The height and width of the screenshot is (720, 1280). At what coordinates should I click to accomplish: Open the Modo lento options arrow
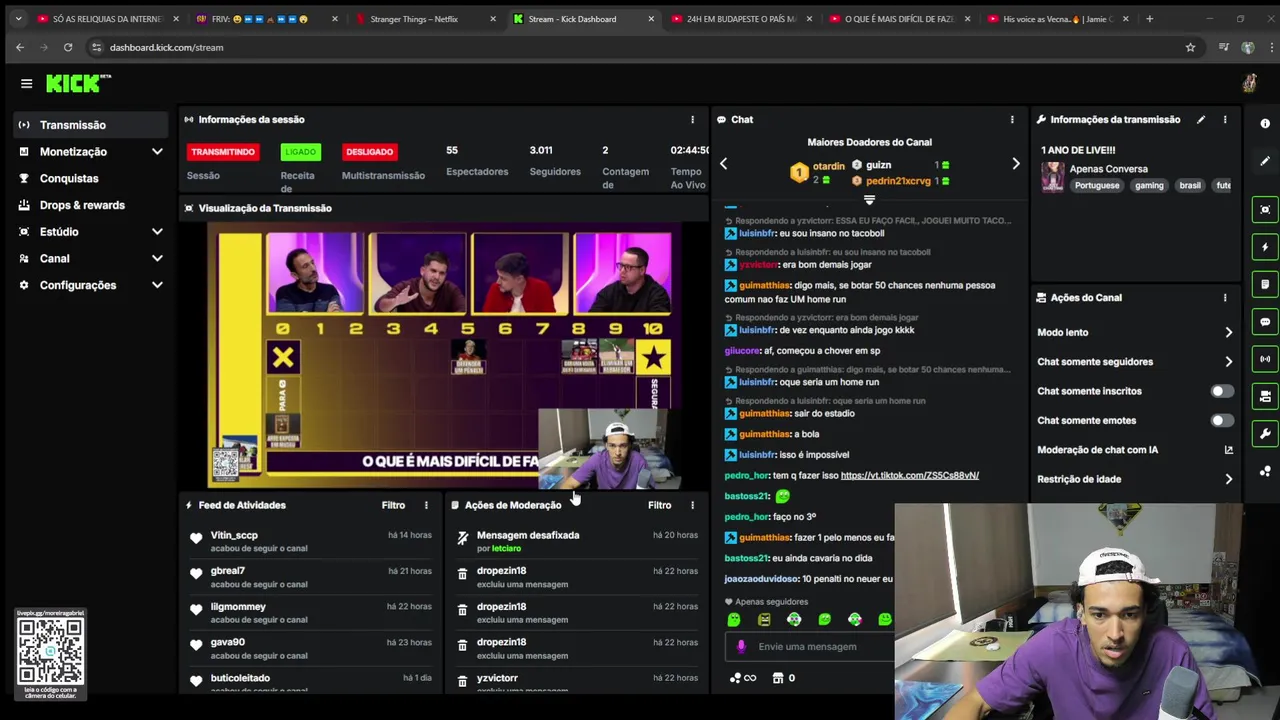(1228, 333)
